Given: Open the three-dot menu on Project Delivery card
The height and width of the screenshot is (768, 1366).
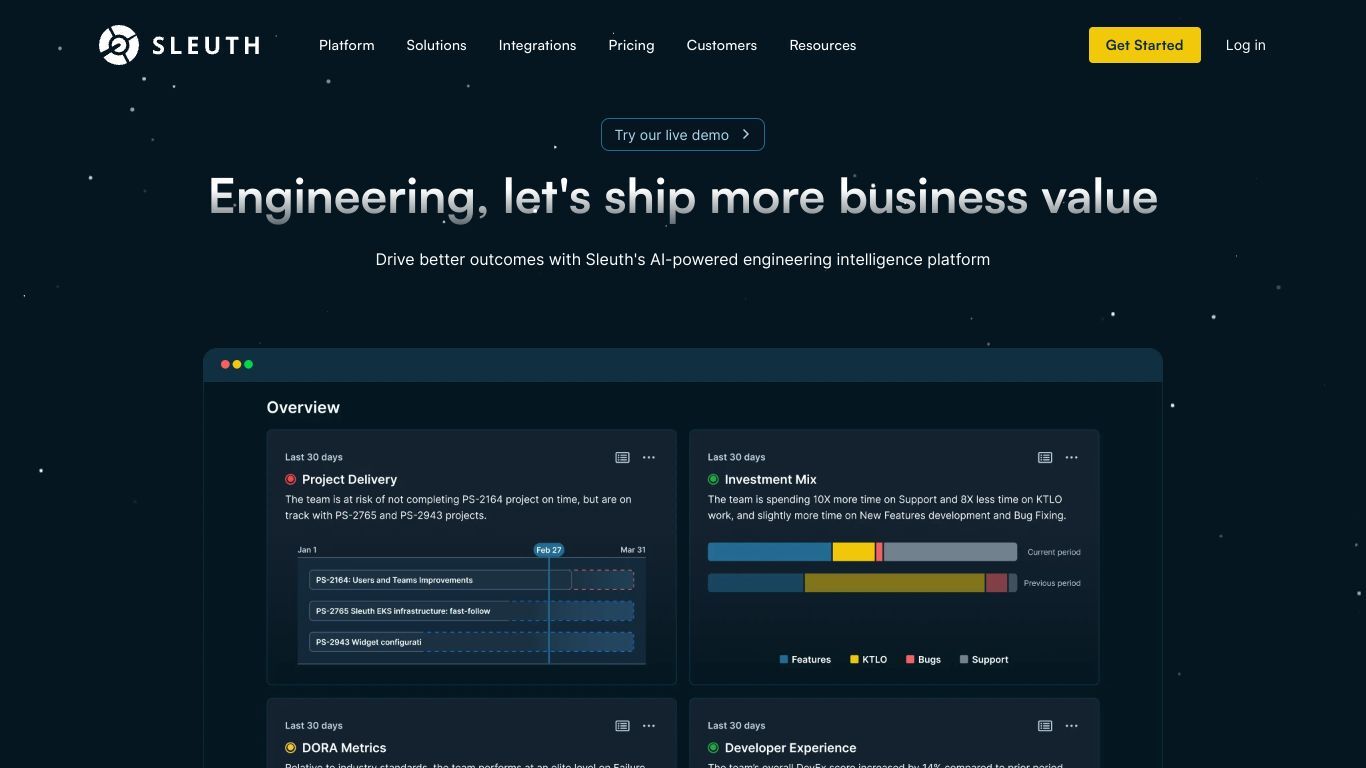Looking at the screenshot, I should click(649, 457).
